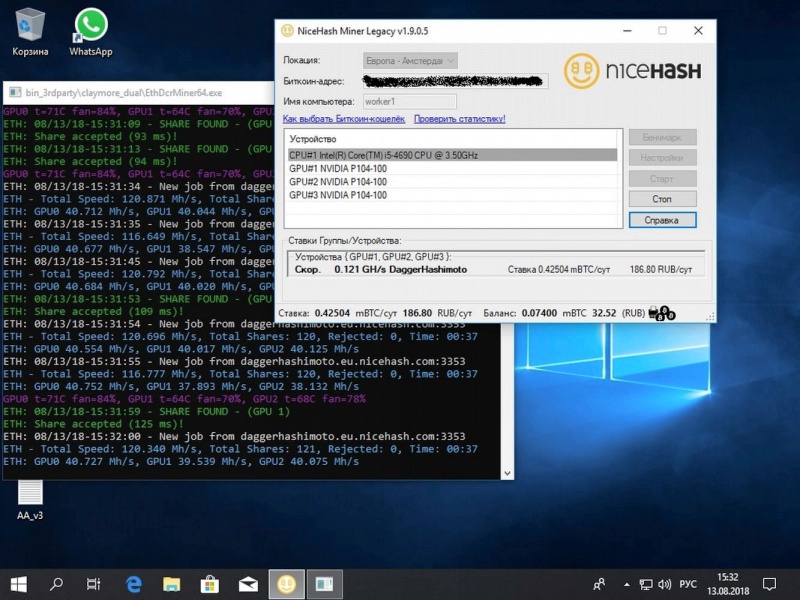This screenshot has height=600, width=800.
Task: Click the NiceHash logo in the miner window
Action: (x=633, y=71)
